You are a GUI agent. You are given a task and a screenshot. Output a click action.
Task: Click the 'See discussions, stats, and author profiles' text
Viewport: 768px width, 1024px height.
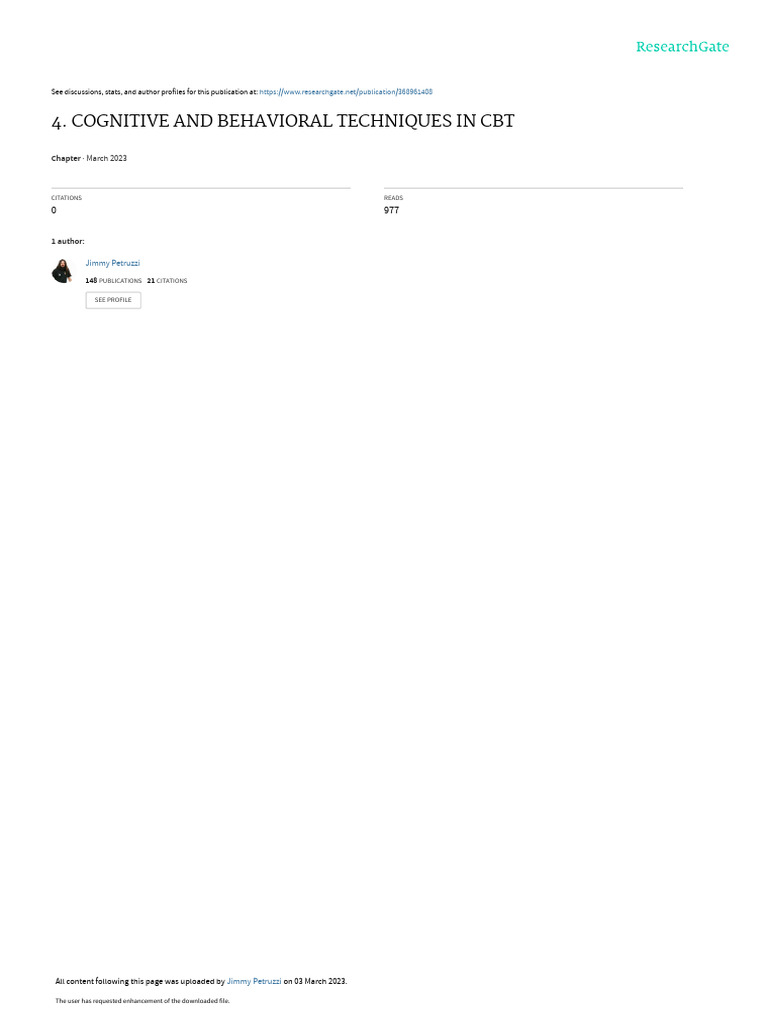(x=154, y=92)
